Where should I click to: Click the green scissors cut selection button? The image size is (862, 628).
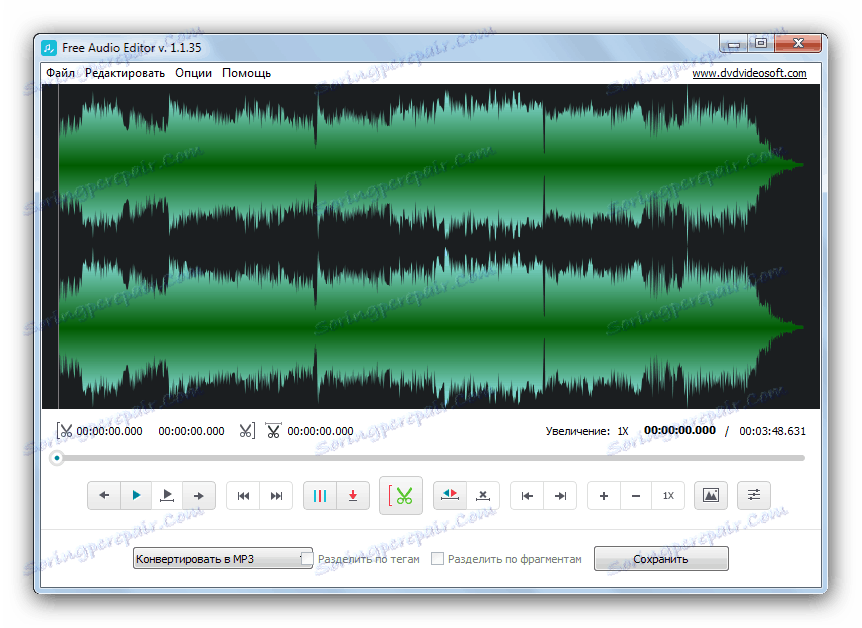pos(401,495)
